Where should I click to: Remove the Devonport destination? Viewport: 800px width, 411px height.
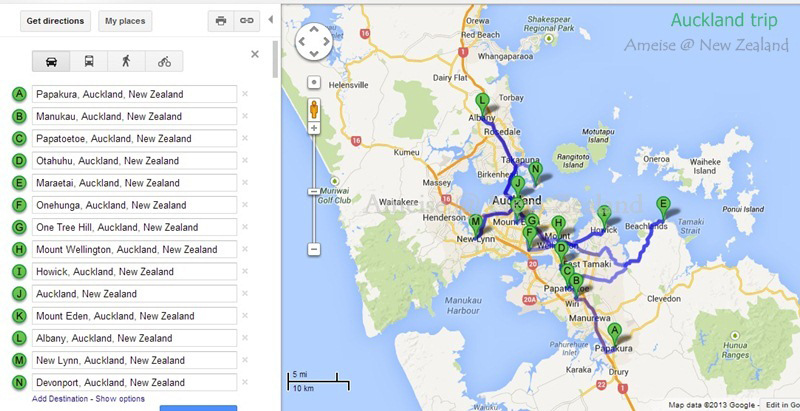[245, 382]
